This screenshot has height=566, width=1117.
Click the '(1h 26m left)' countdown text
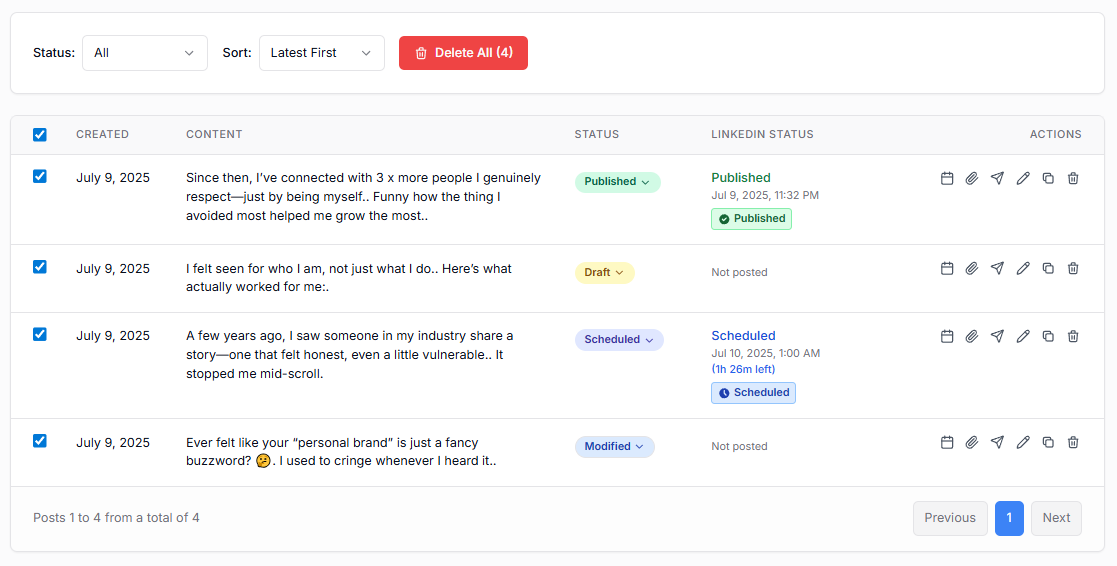click(x=743, y=369)
